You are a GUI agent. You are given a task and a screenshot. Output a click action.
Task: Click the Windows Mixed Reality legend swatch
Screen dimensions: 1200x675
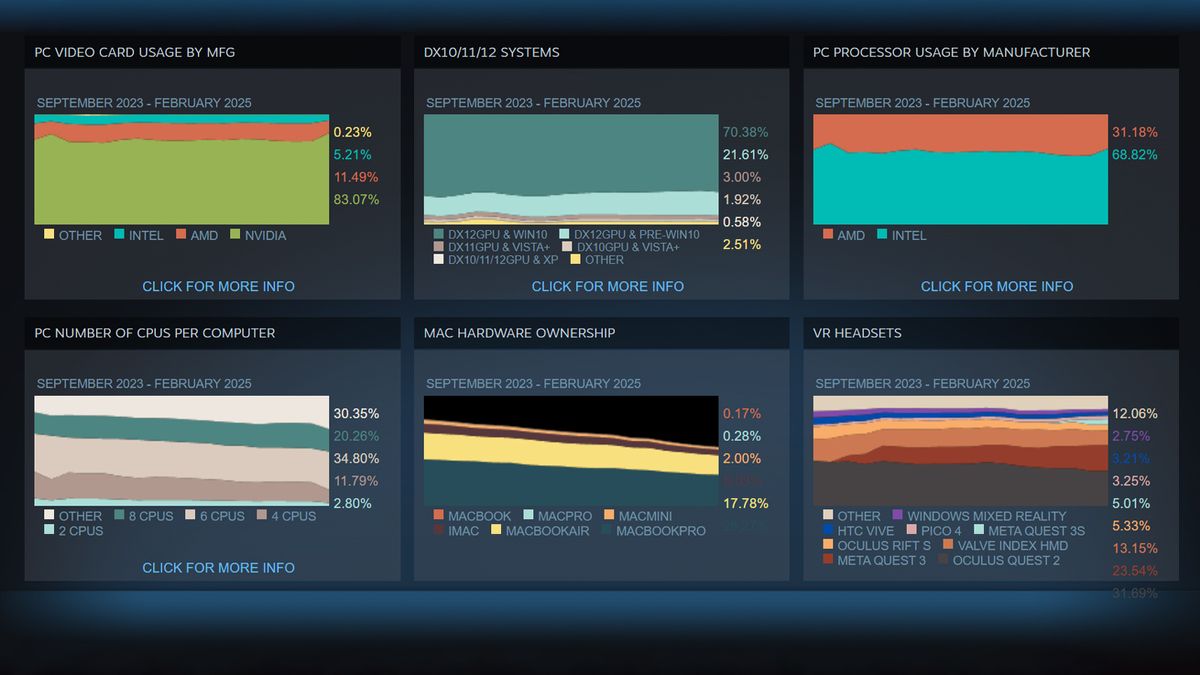pyautogui.click(x=897, y=517)
